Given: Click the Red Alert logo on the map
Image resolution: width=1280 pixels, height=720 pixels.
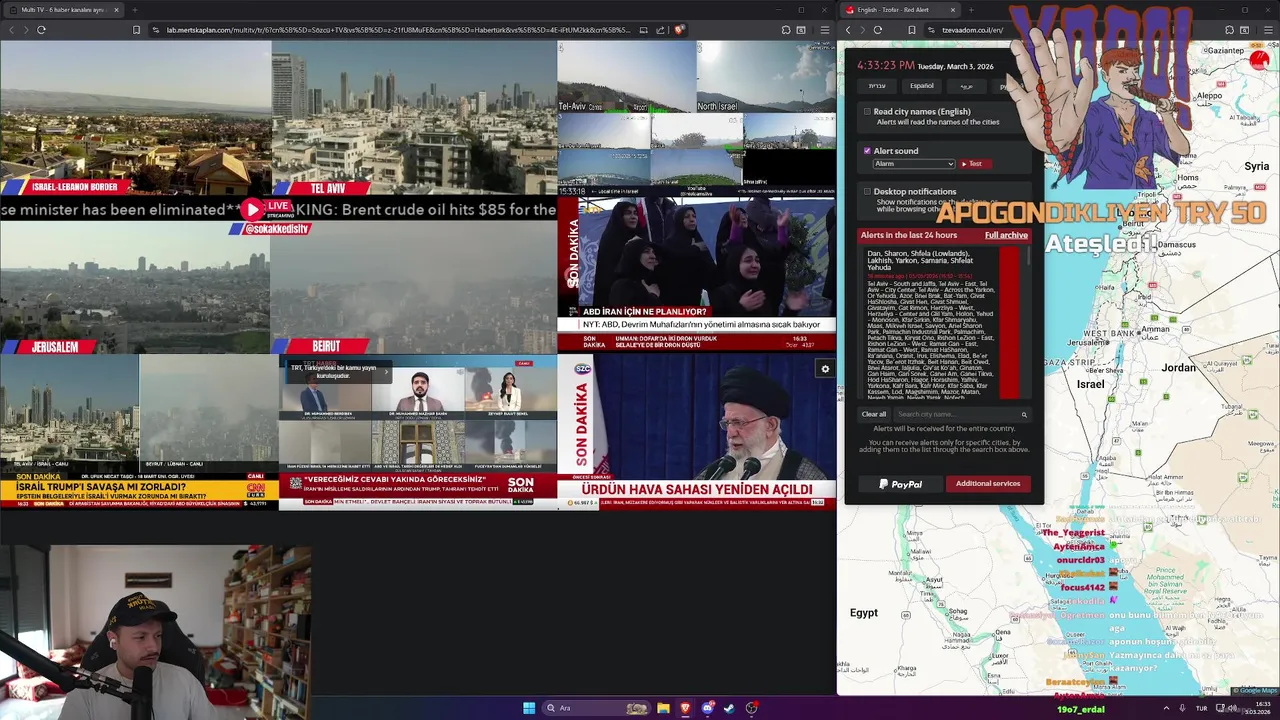Looking at the screenshot, I should [1259, 61].
